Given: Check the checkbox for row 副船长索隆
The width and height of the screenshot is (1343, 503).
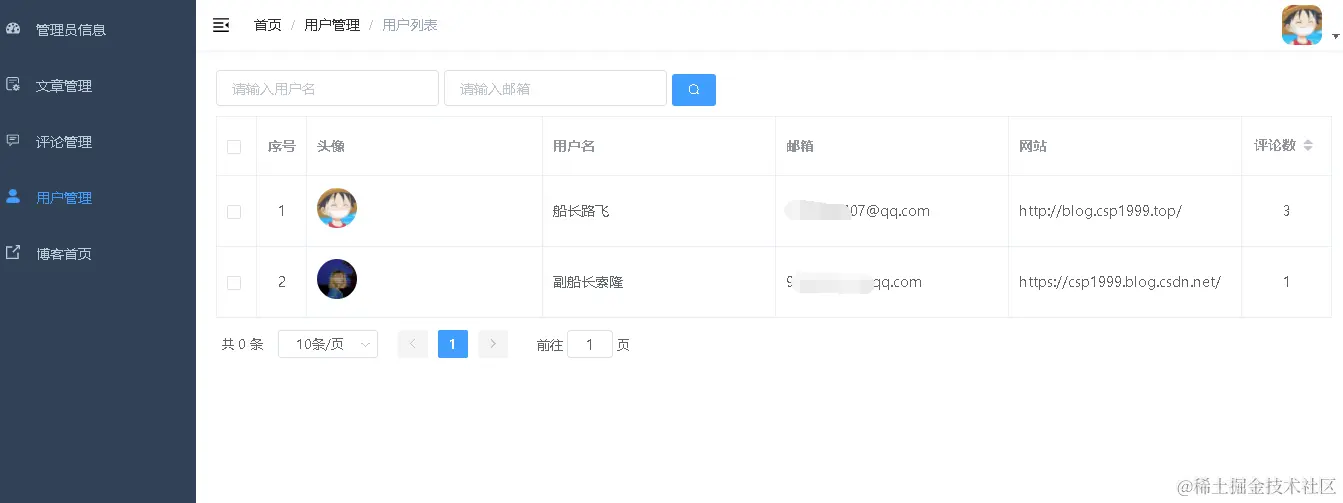Looking at the screenshot, I should coord(234,283).
